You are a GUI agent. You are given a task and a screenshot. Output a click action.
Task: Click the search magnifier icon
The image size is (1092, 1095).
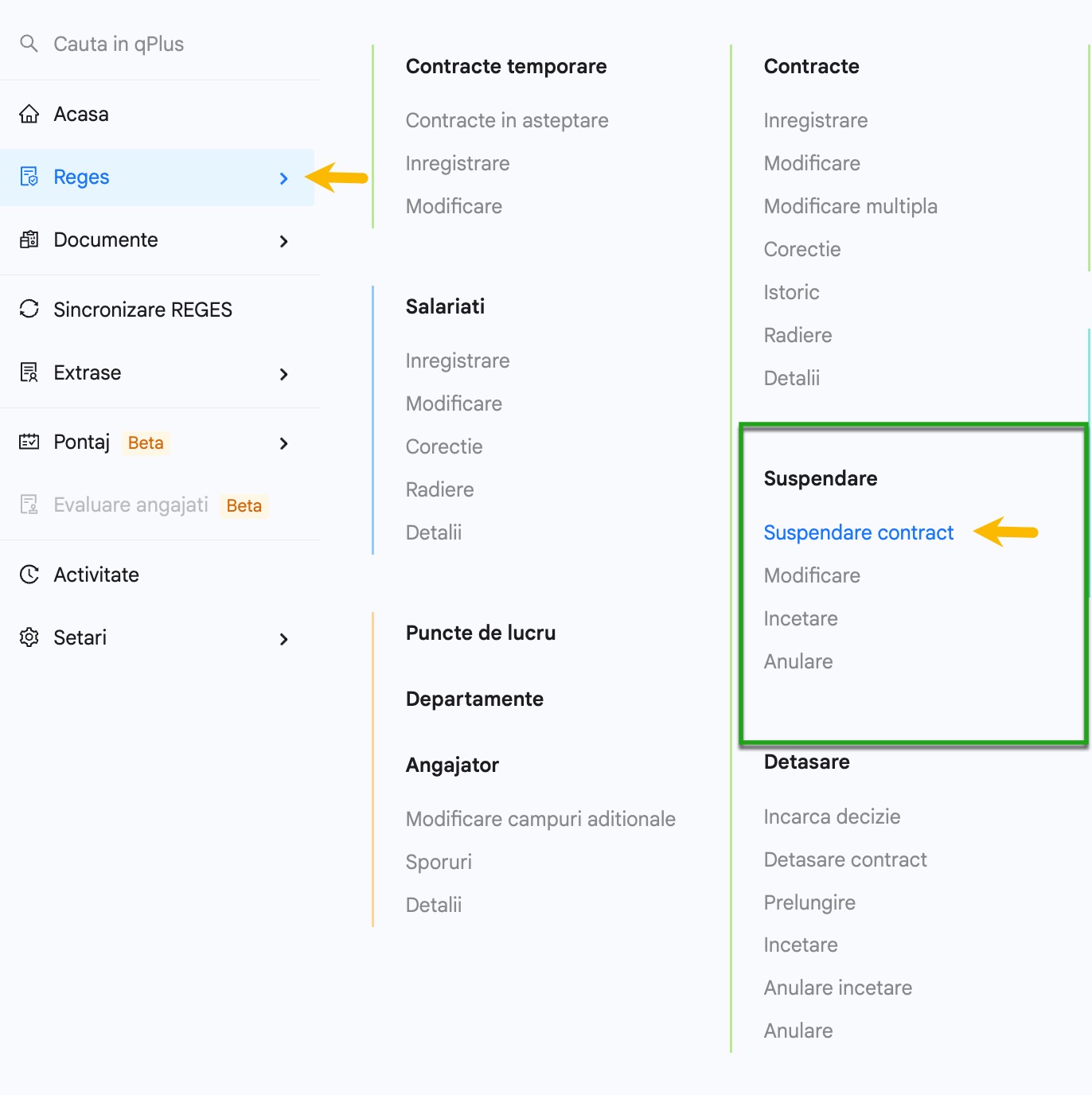(29, 44)
